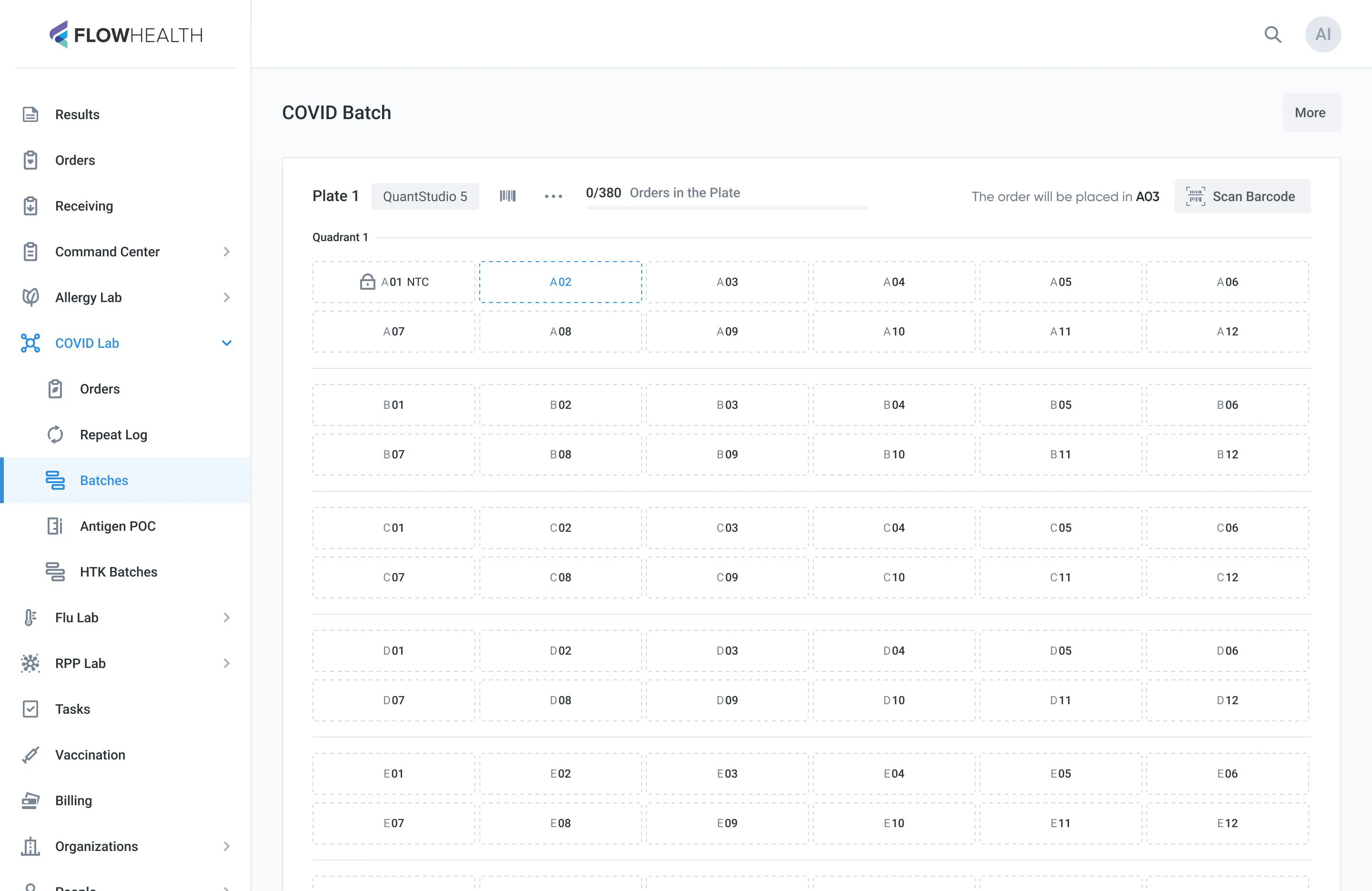This screenshot has width=1372, height=891.
Task: Expand the RPP Lab chevron
Action: point(227,663)
